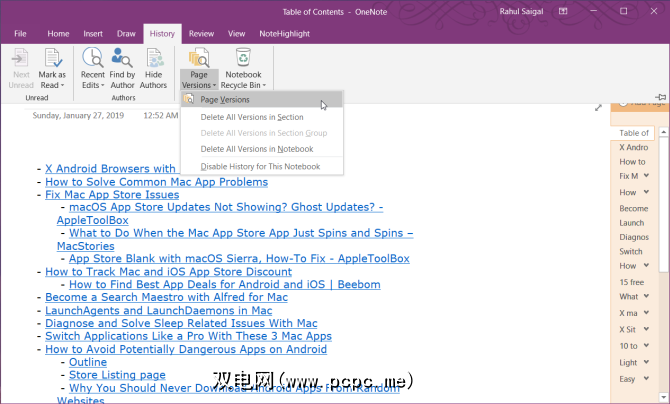Open the Review ribbon tab
Viewport: 670px width, 404px height.
201,33
